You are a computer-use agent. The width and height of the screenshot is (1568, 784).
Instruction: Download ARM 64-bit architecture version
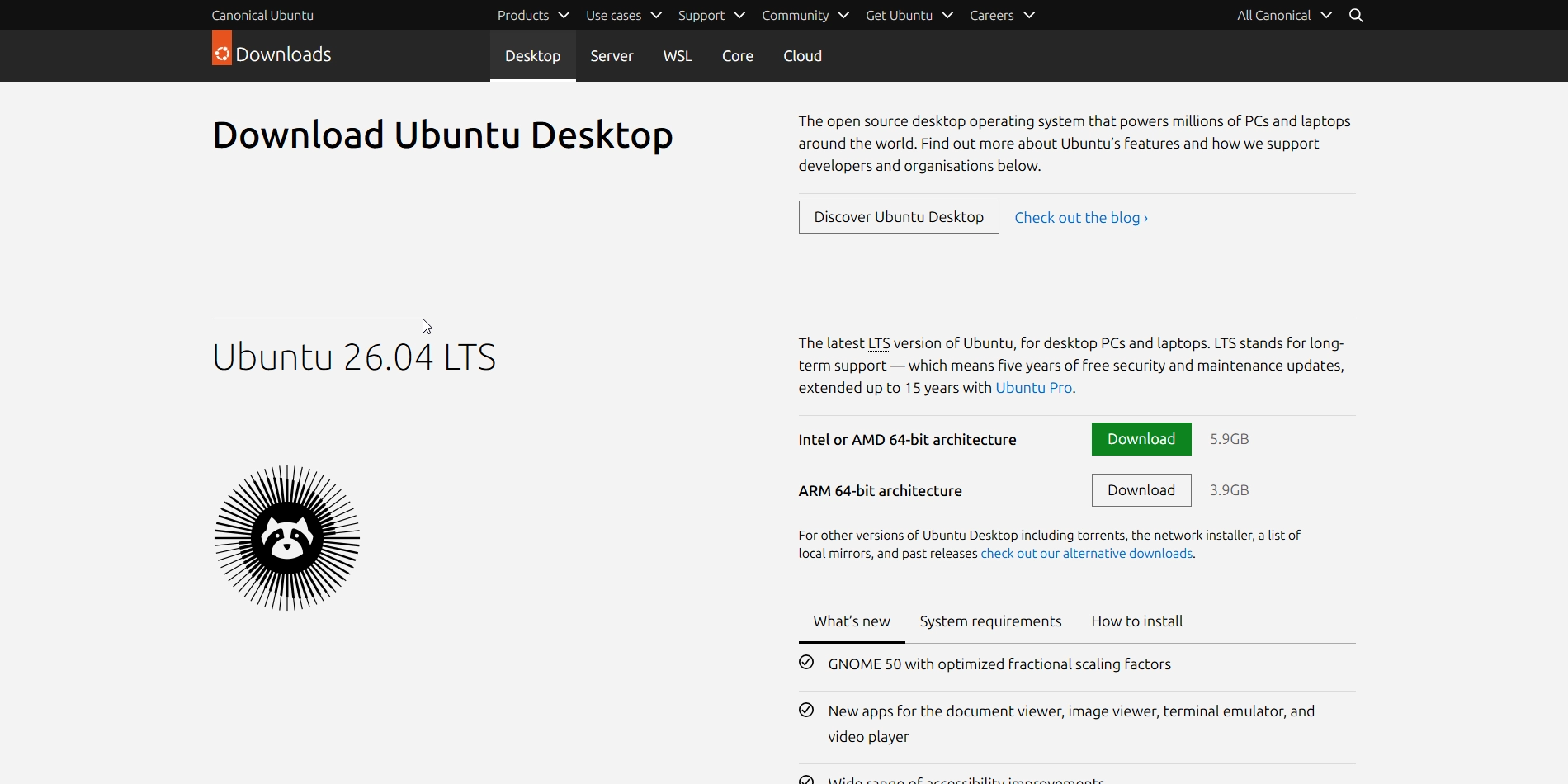1141,490
